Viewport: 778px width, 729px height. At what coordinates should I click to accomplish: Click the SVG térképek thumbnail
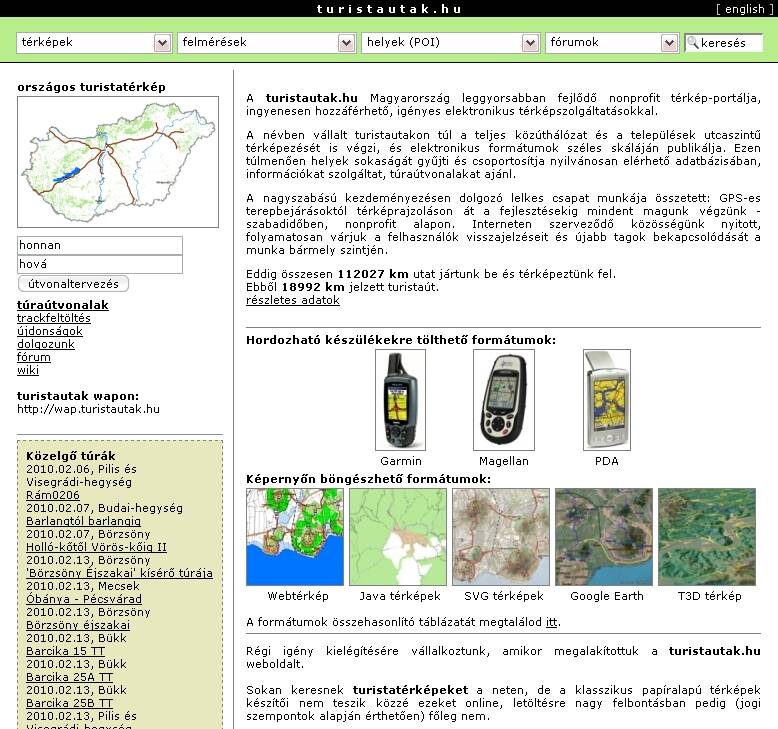click(x=500, y=537)
